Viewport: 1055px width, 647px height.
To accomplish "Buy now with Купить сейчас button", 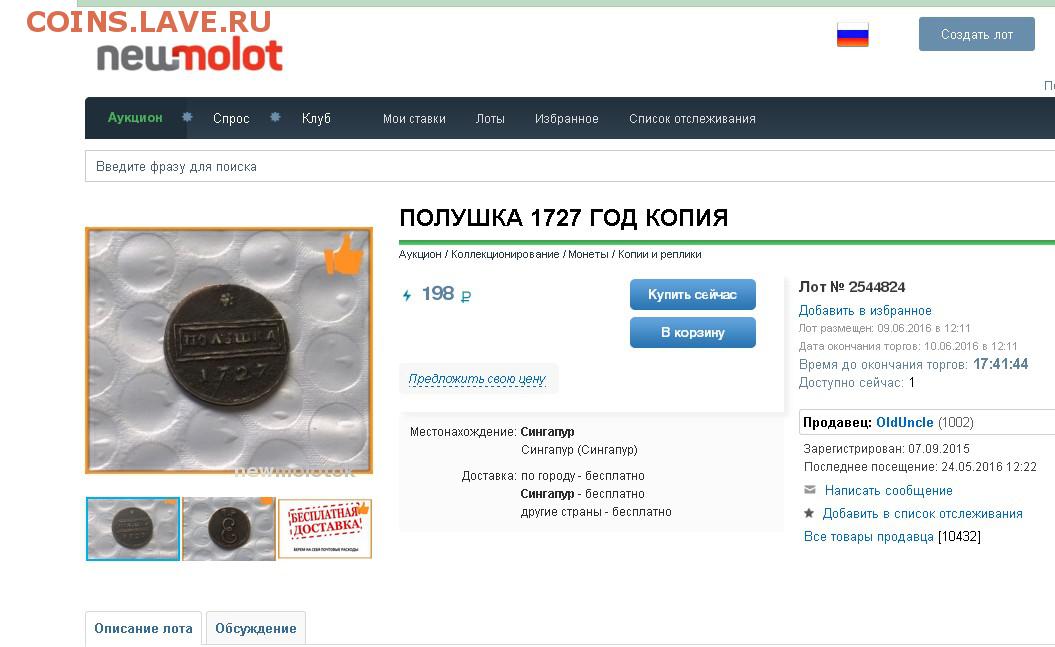I will point(692,295).
